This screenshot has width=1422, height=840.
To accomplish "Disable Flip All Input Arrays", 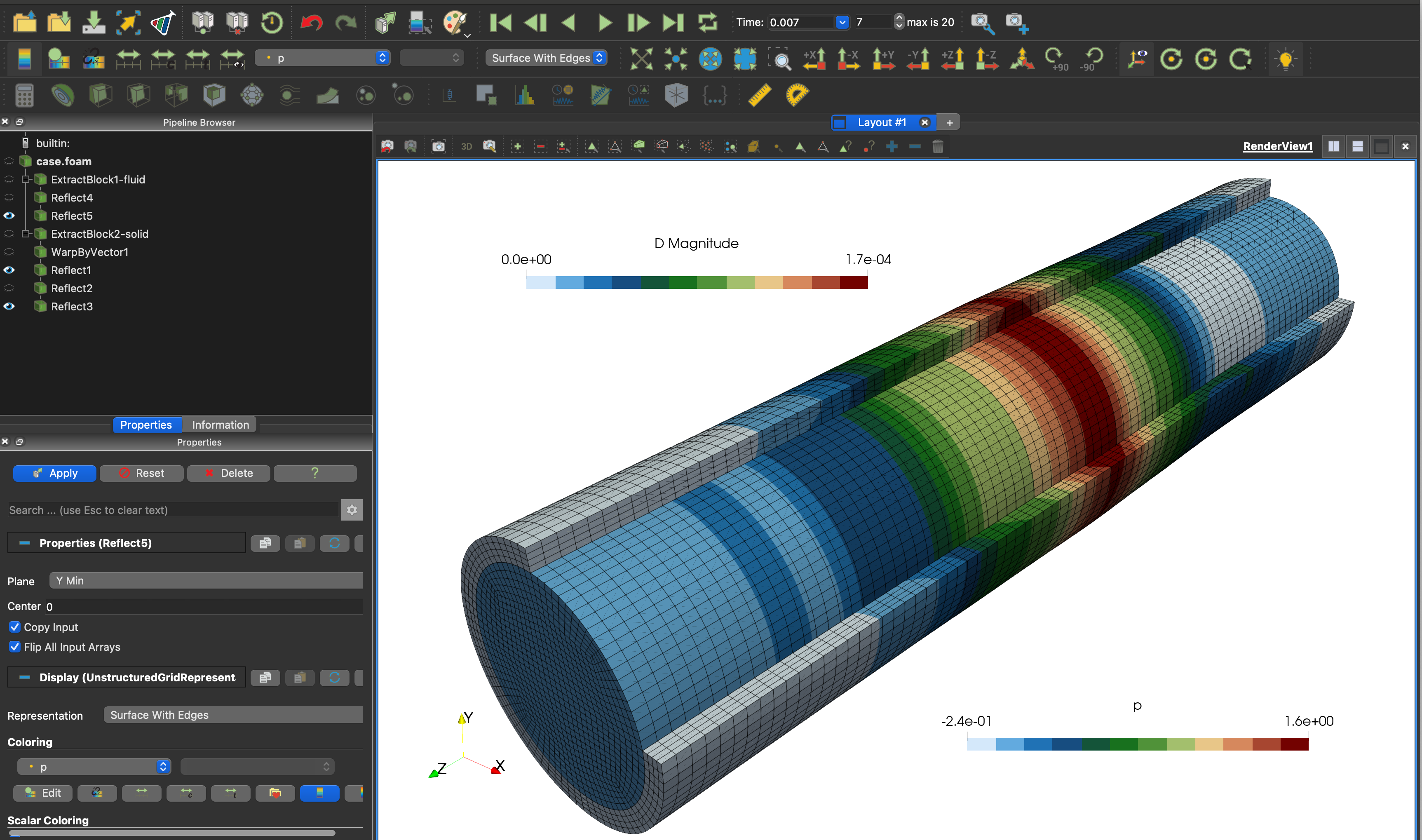I will pos(15,647).
